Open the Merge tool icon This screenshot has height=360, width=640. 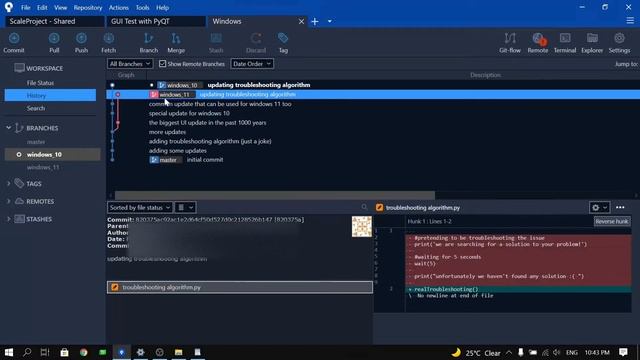point(176,42)
